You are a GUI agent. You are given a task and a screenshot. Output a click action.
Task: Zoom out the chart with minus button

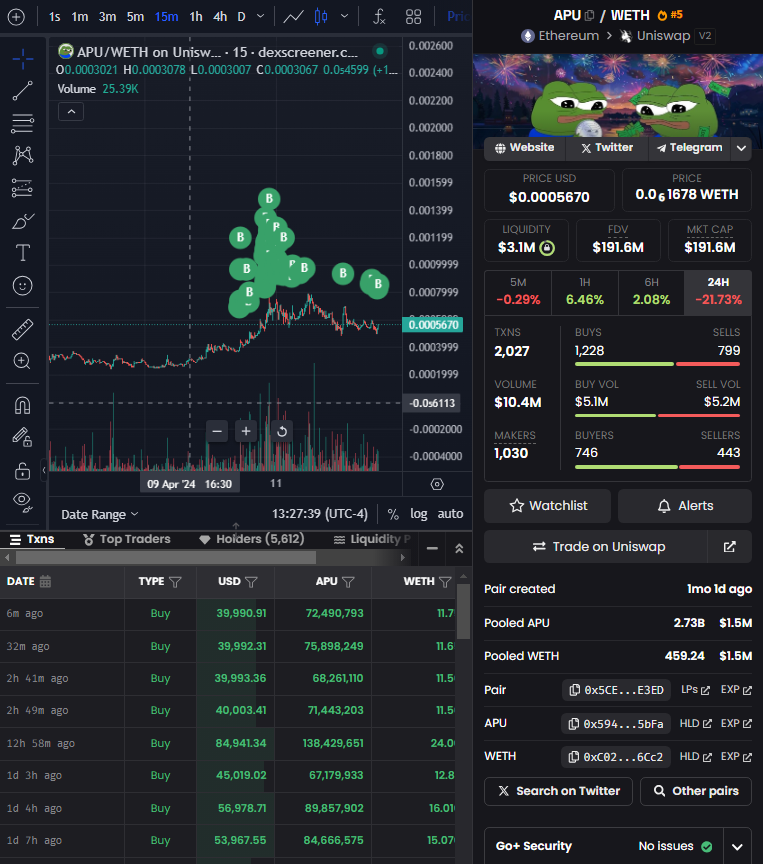[217, 431]
